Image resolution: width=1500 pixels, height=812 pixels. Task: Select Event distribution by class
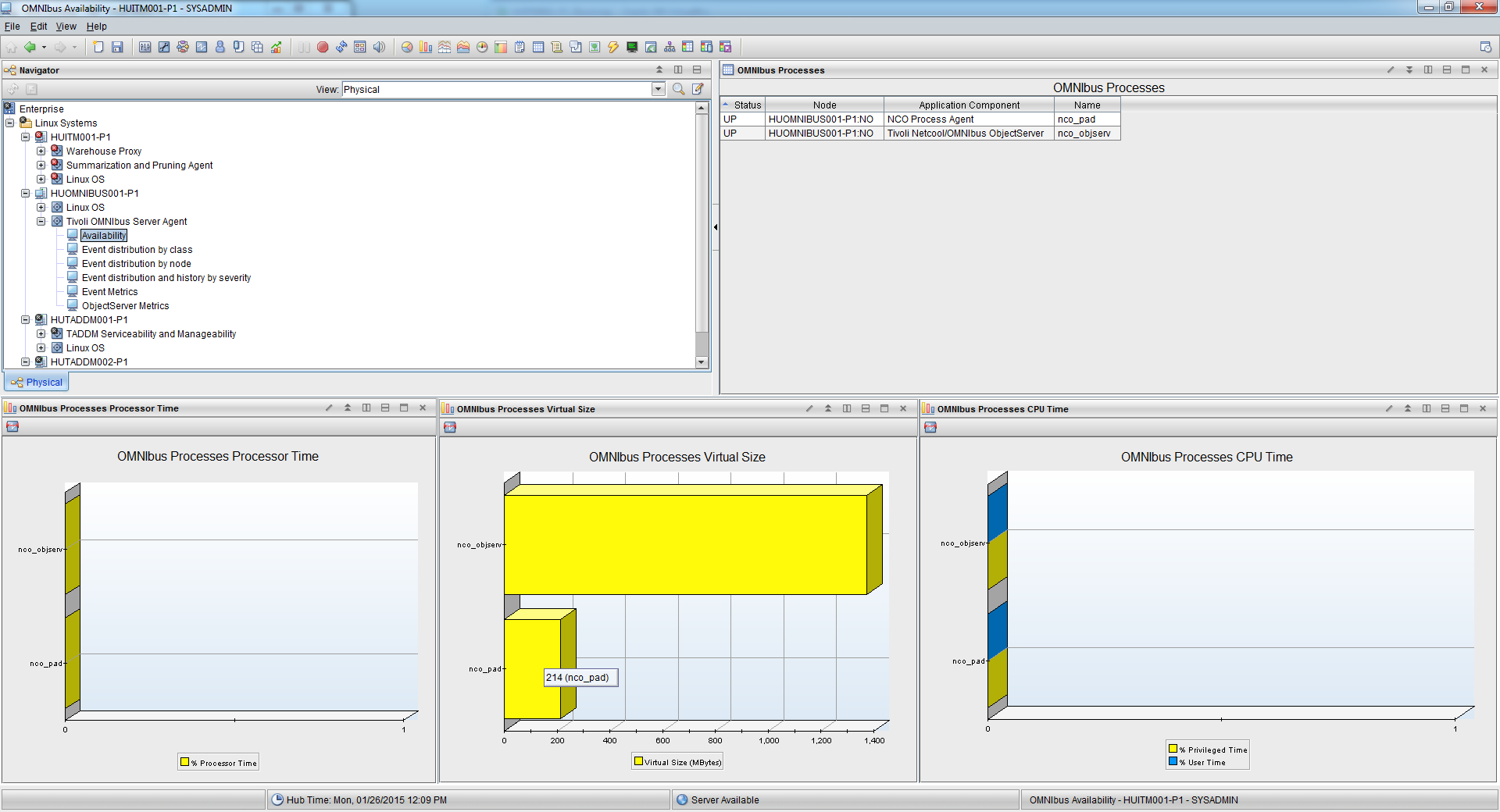[137, 250]
